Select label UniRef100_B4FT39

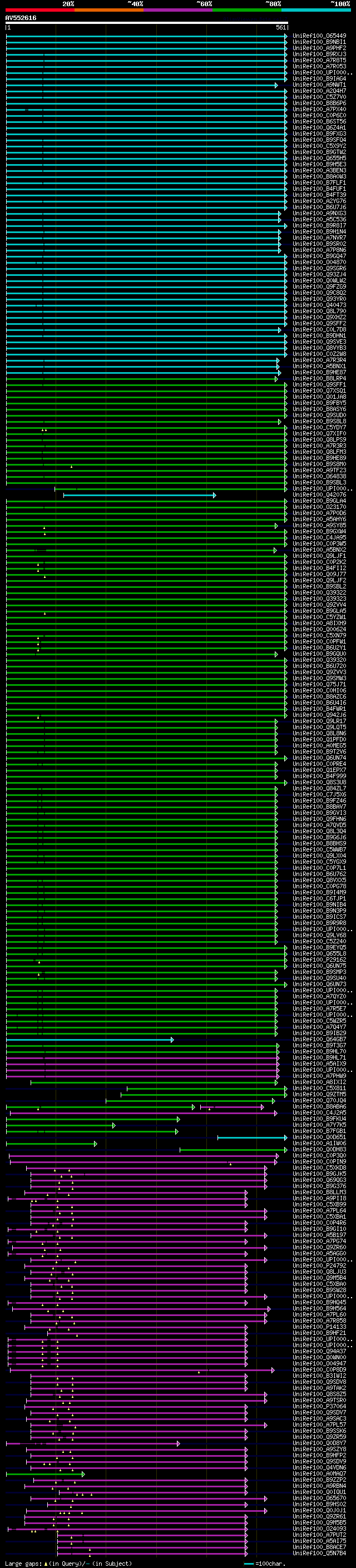319,195
